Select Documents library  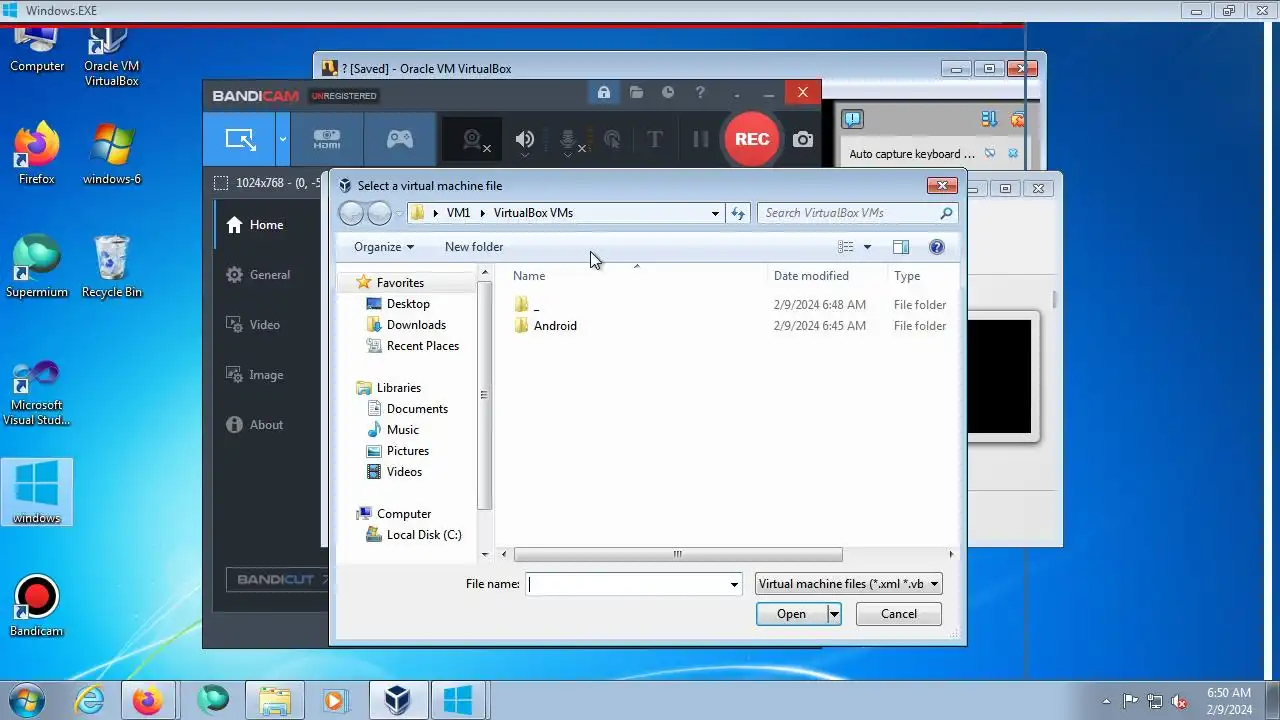click(x=417, y=409)
